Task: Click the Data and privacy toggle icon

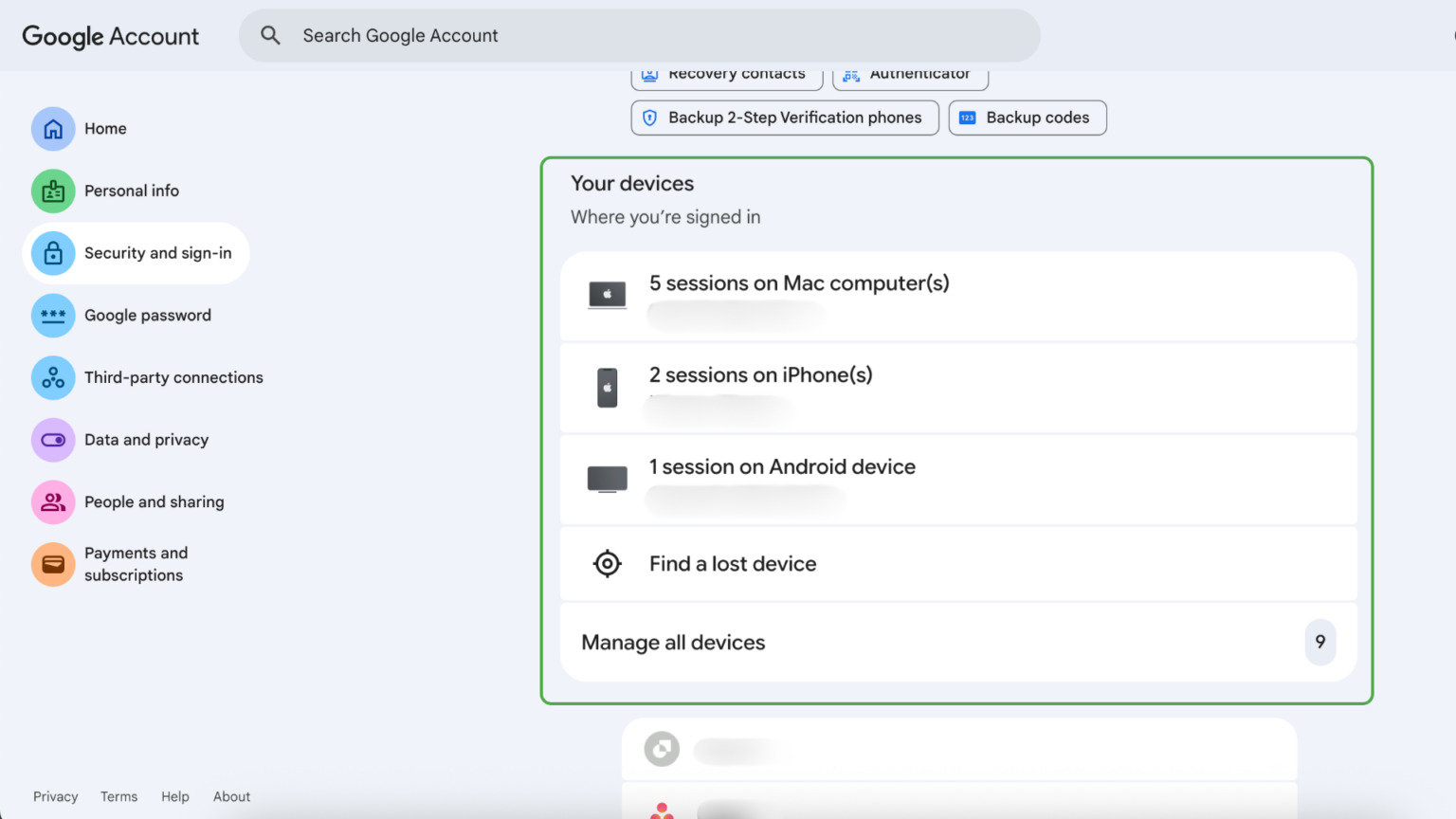Action: (53, 440)
